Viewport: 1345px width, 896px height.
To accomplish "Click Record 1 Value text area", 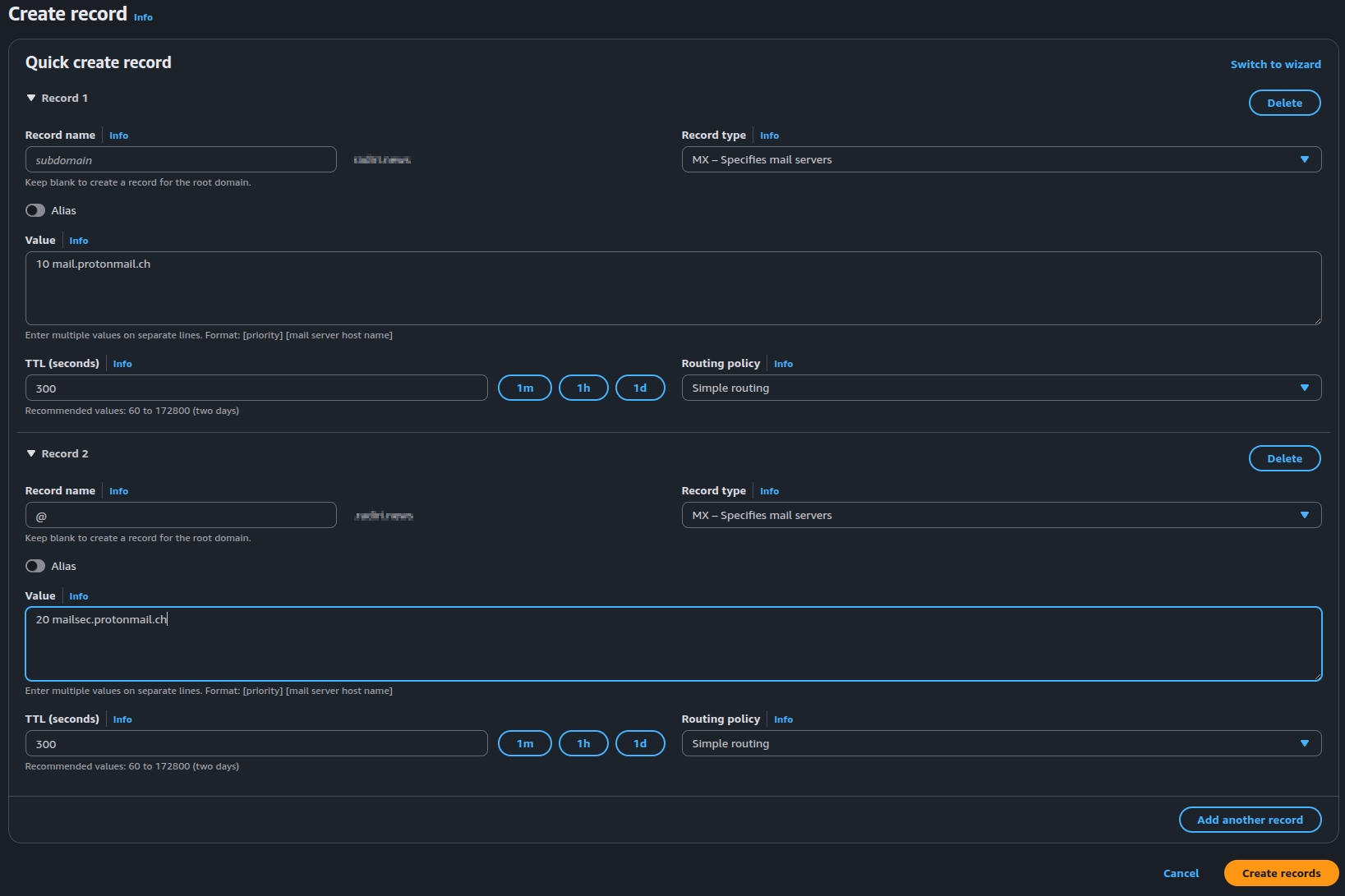I will (673, 288).
